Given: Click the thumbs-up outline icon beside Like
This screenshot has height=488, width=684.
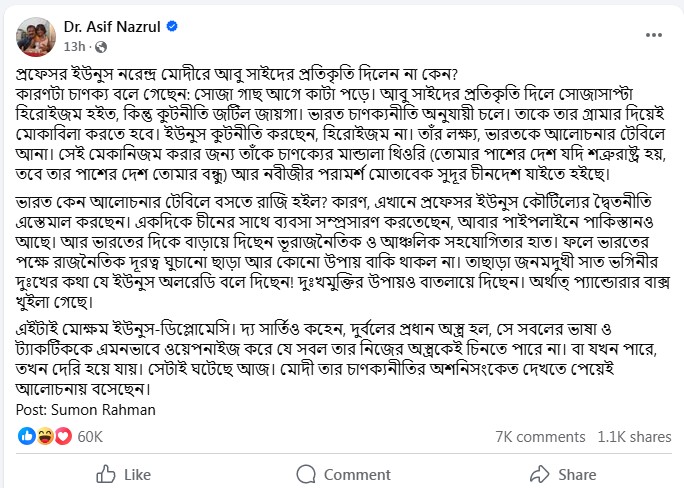Looking at the screenshot, I should pos(106,474).
